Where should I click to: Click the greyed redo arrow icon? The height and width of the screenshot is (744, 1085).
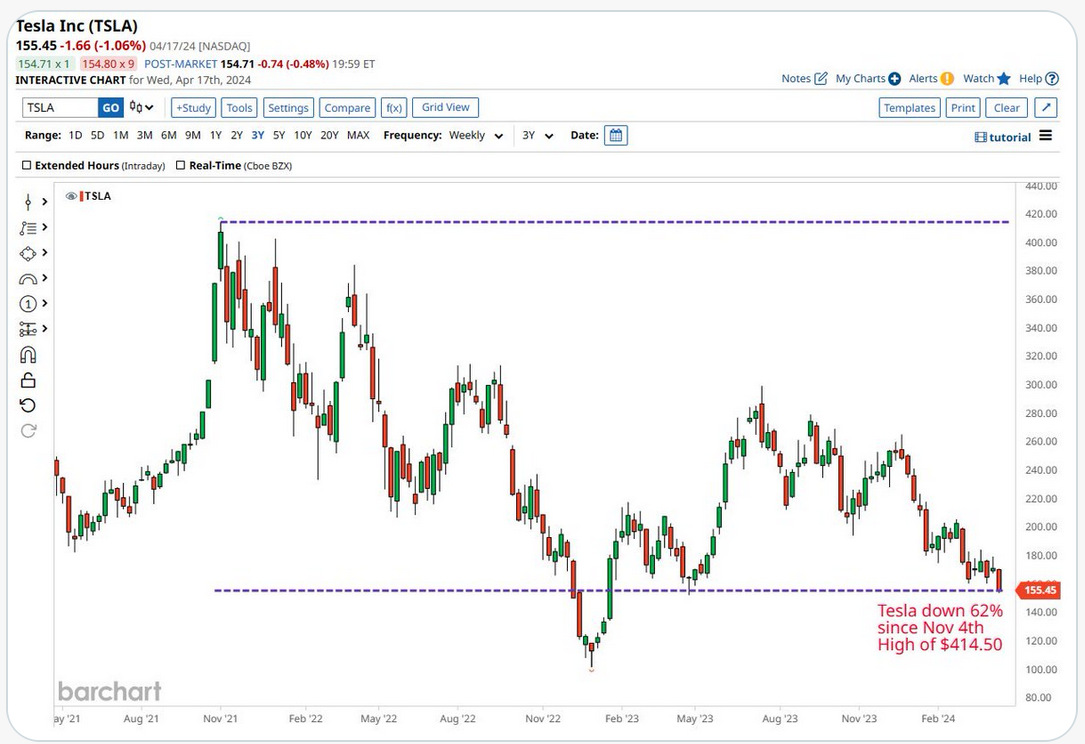coord(28,431)
